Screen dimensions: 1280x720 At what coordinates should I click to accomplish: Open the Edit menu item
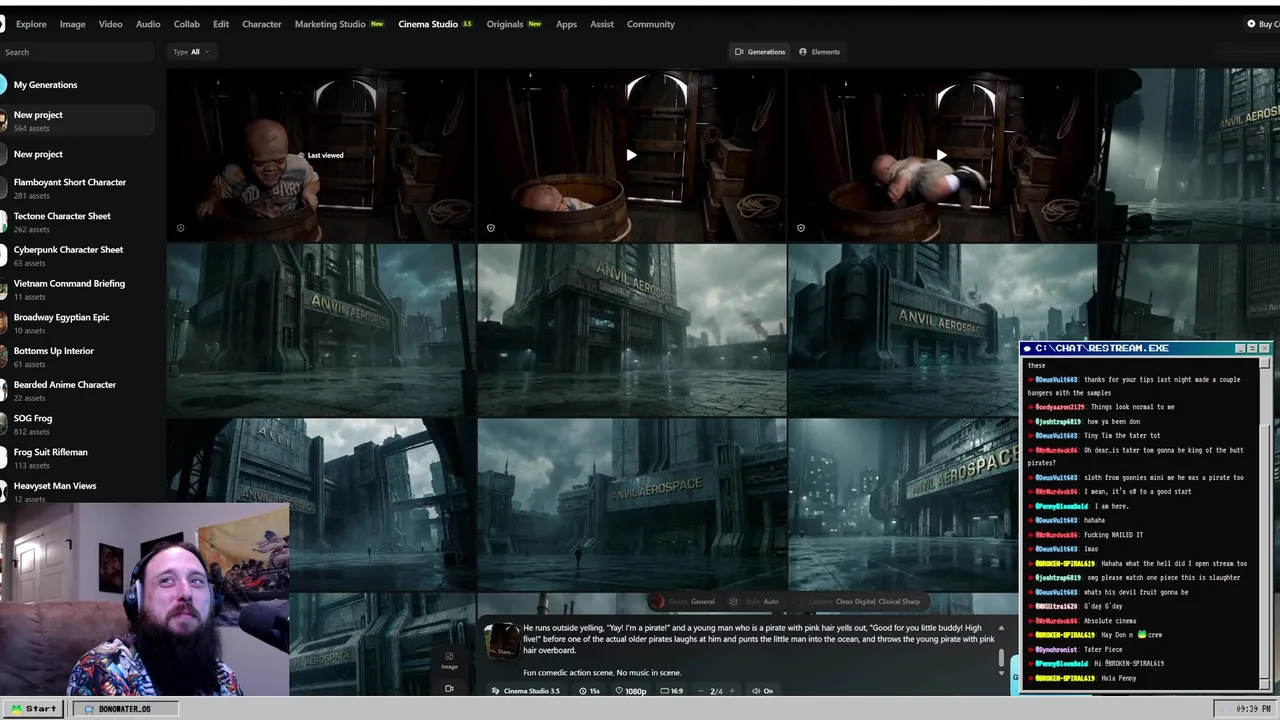tap(221, 24)
